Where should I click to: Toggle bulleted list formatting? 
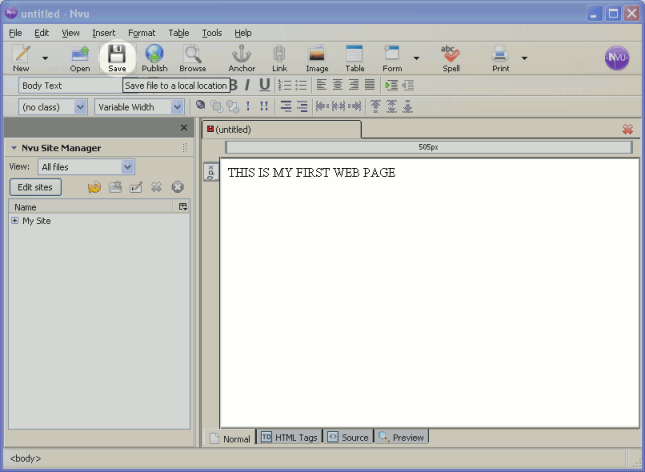[x=301, y=85]
